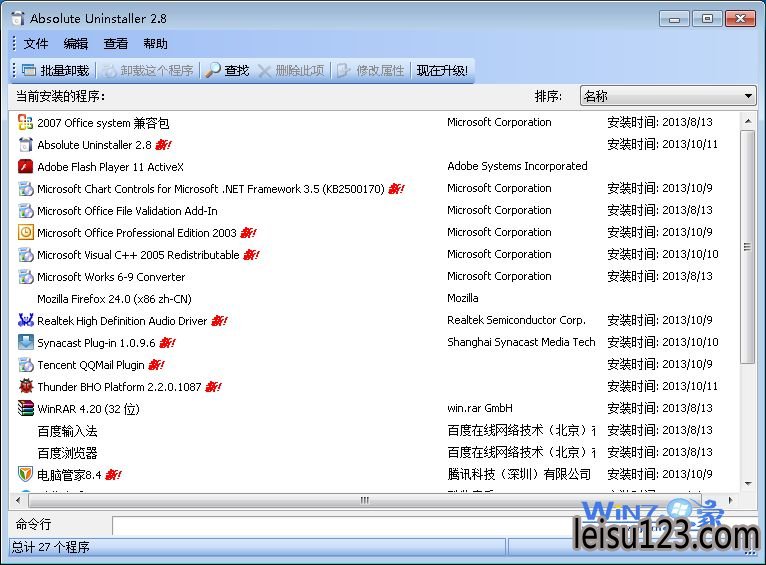Click the Office Professional Edition 2003 icon

25,232
